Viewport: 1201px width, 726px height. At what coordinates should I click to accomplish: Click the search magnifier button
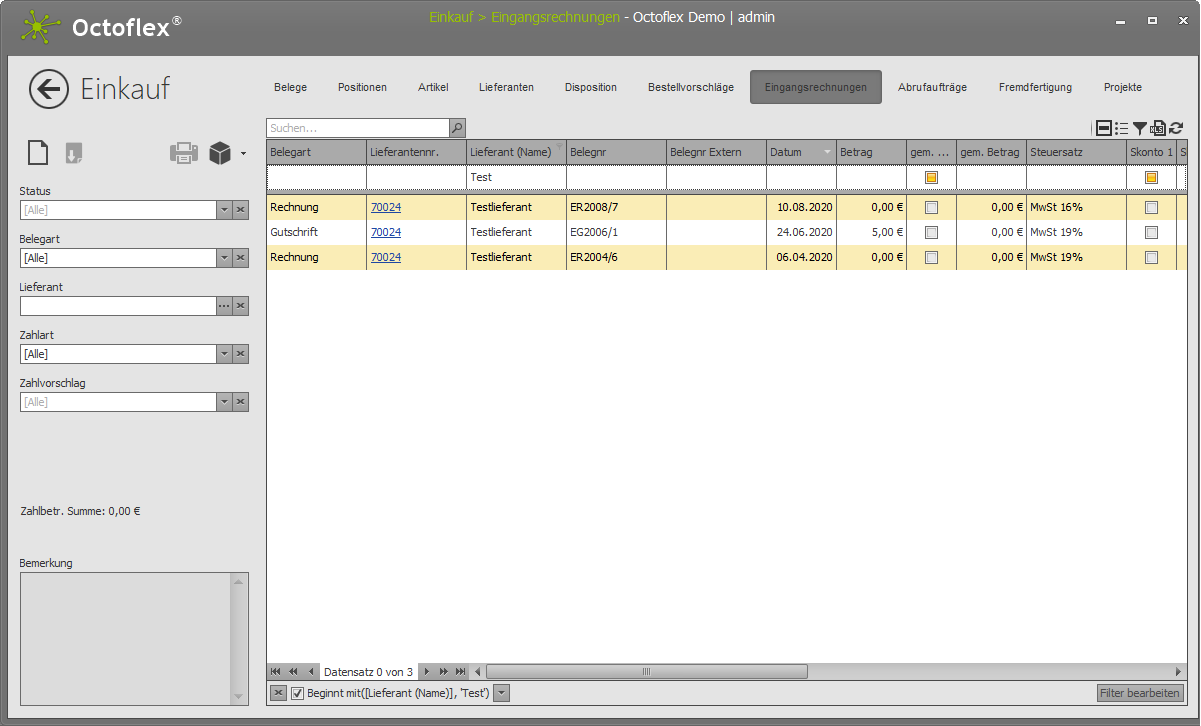(x=457, y=128)
